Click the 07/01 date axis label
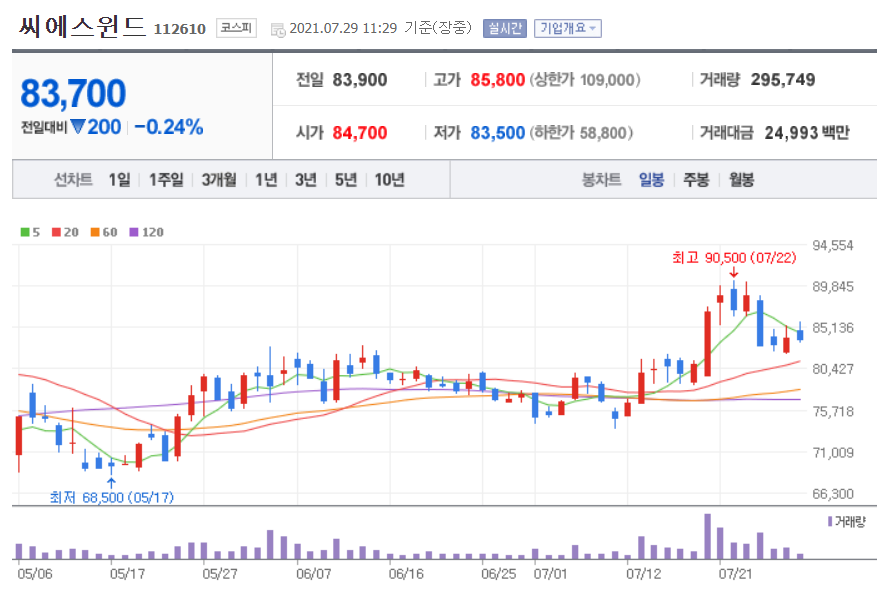The height and width of the screenshot is (592, 877). (550, 574)
